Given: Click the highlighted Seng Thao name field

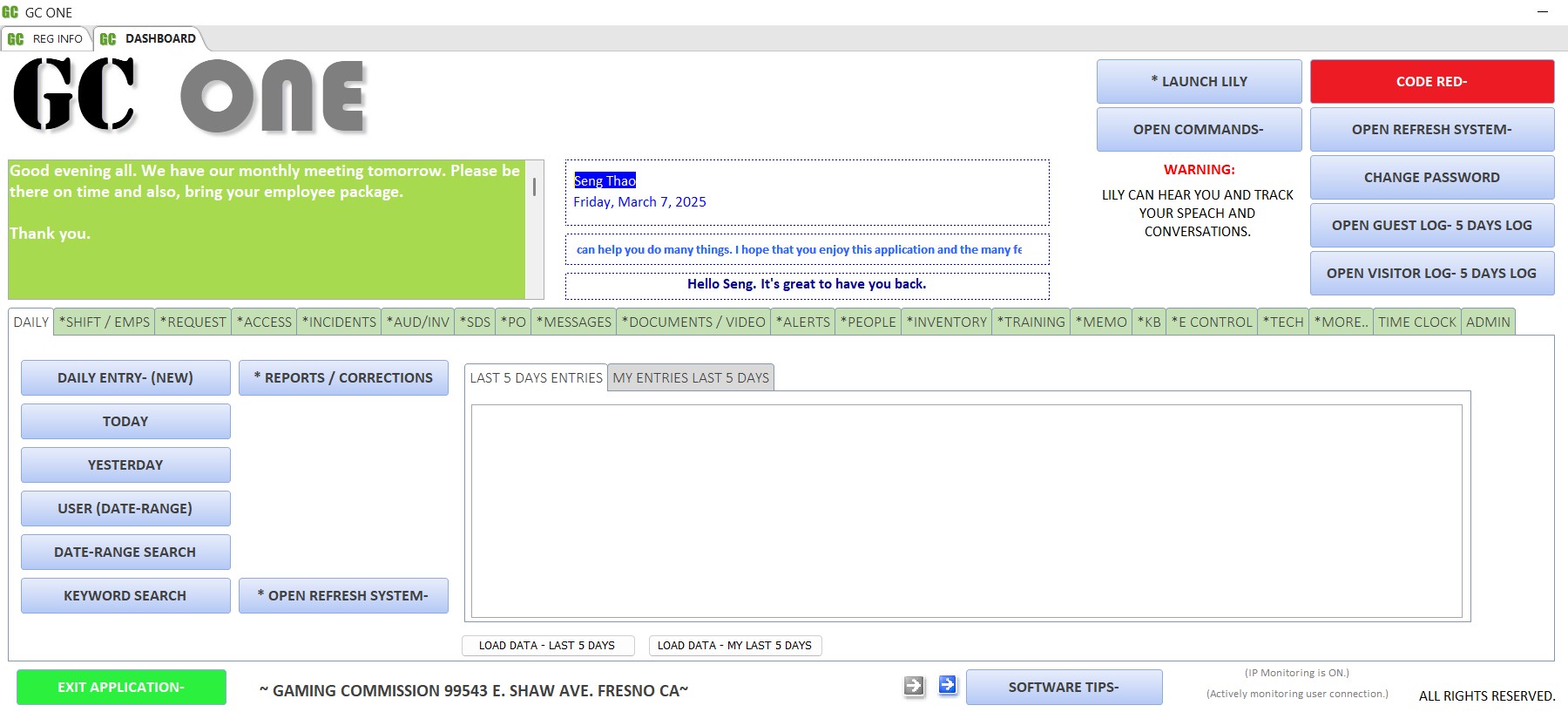Looking at the screenshot, I should coord(605,180).
